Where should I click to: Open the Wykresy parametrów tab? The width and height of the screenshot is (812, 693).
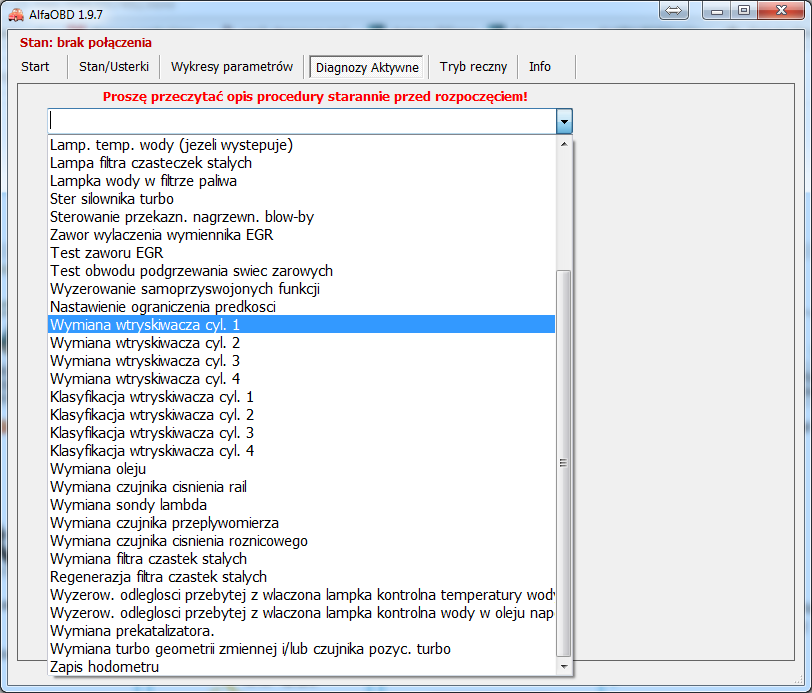231,67
